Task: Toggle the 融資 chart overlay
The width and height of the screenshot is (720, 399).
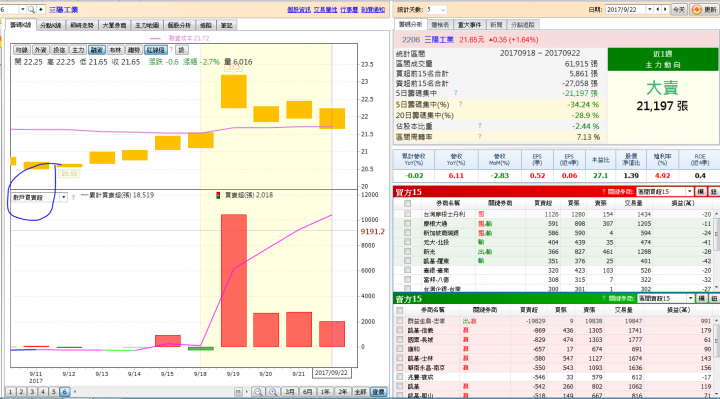Action: click(x=96, y=50)
